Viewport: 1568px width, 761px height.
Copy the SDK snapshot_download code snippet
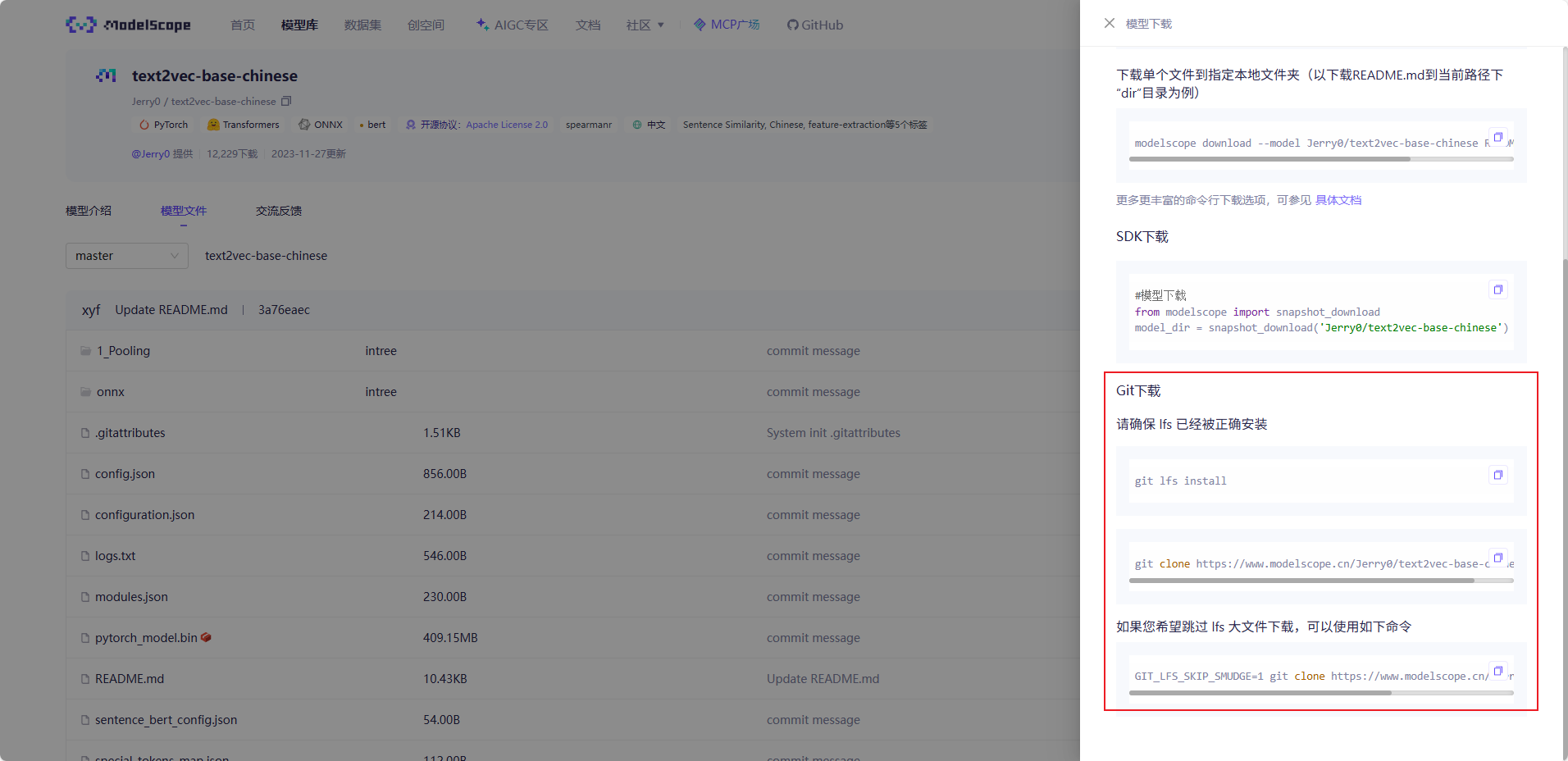1497,289
